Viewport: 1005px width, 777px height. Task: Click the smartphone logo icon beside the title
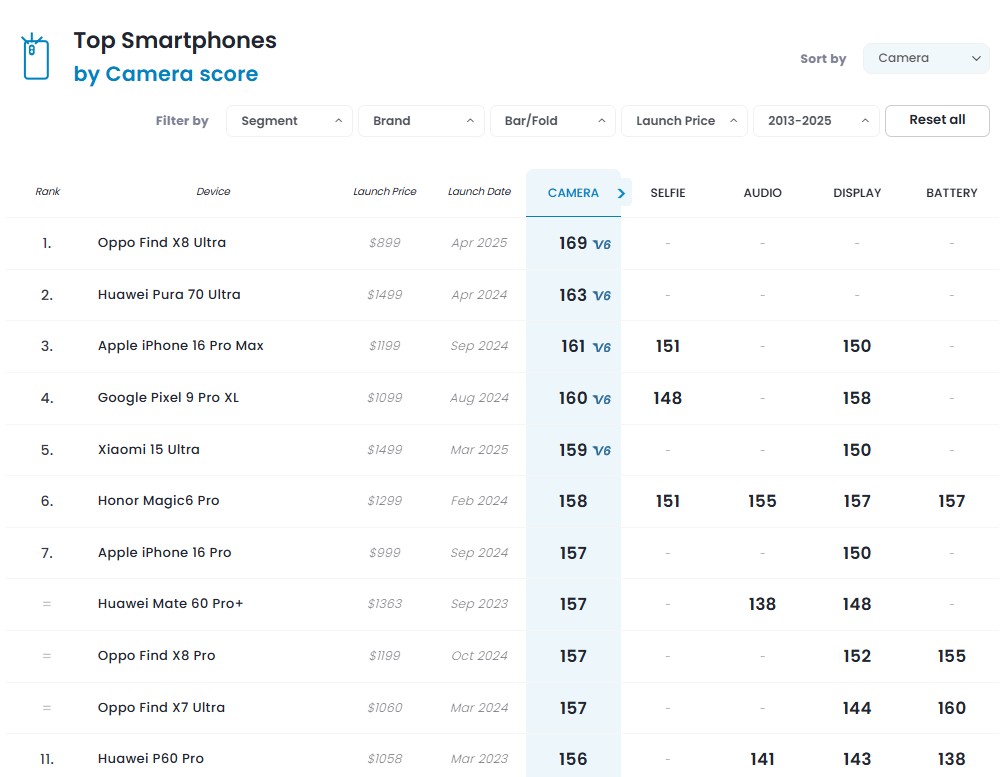click(35, 57)
